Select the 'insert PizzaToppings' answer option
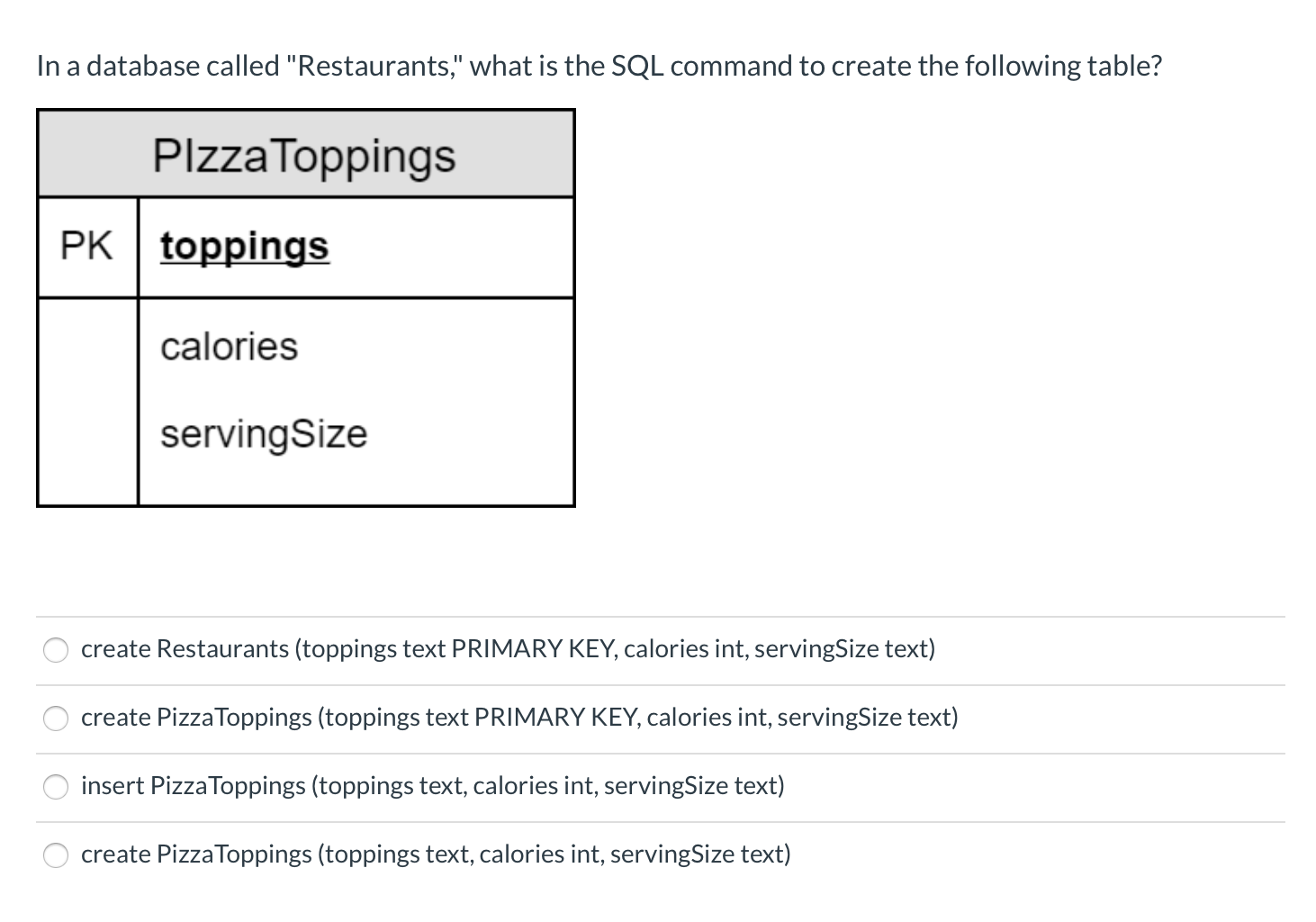 pyautogui.click(x=56, y=786)
